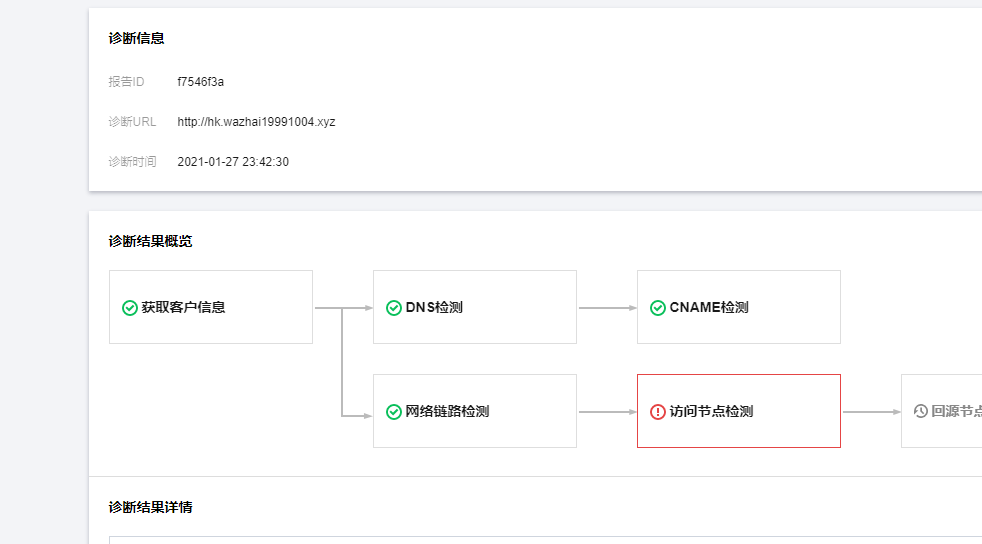
Task: Select the pending 回源节点 step label
Action: coord(956,412)
